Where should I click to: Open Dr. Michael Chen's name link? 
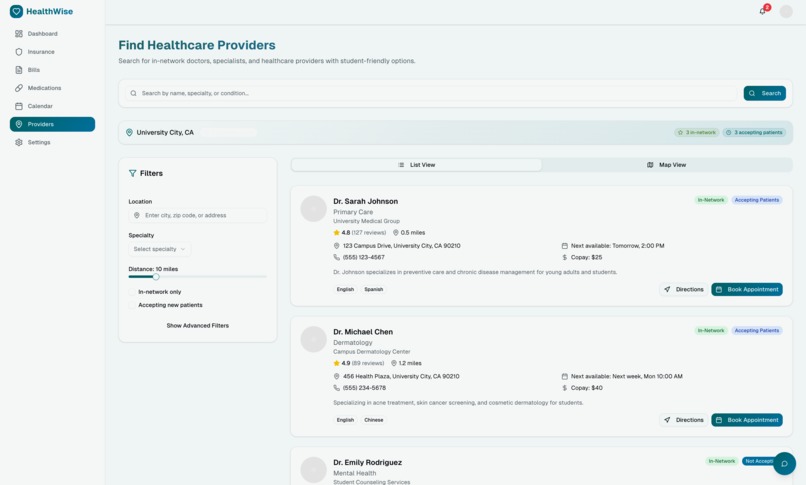tap(363, 332)
